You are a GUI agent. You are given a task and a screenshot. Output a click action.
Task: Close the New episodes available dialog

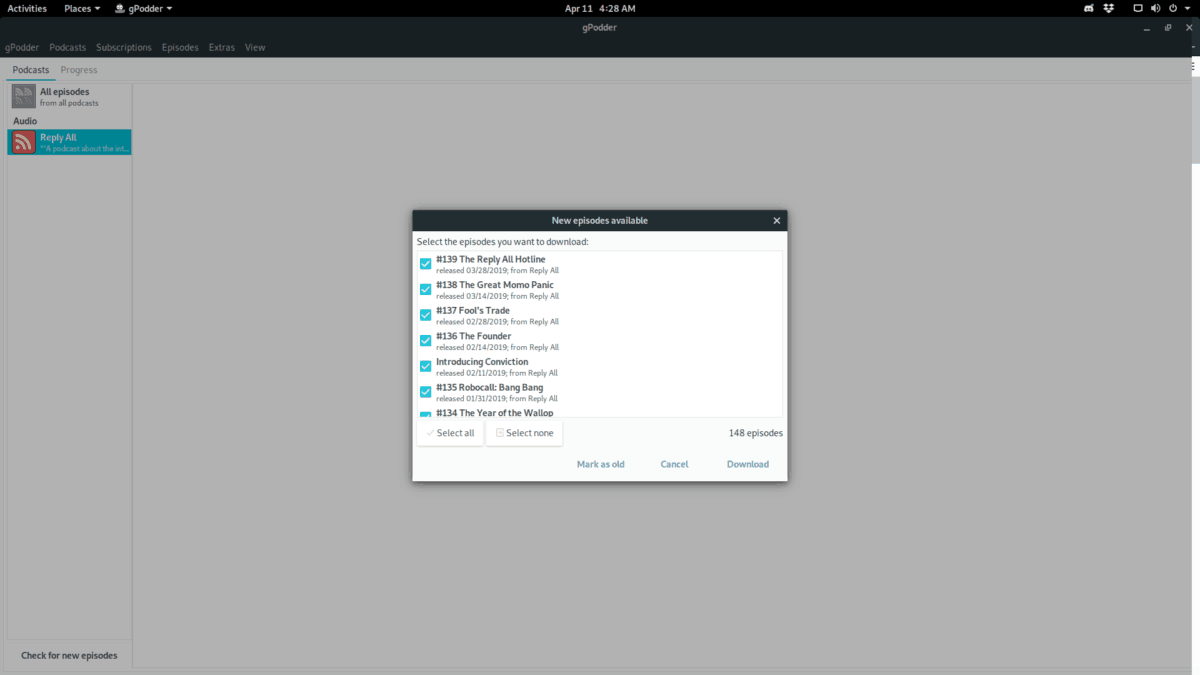click(x=777, y=220)
